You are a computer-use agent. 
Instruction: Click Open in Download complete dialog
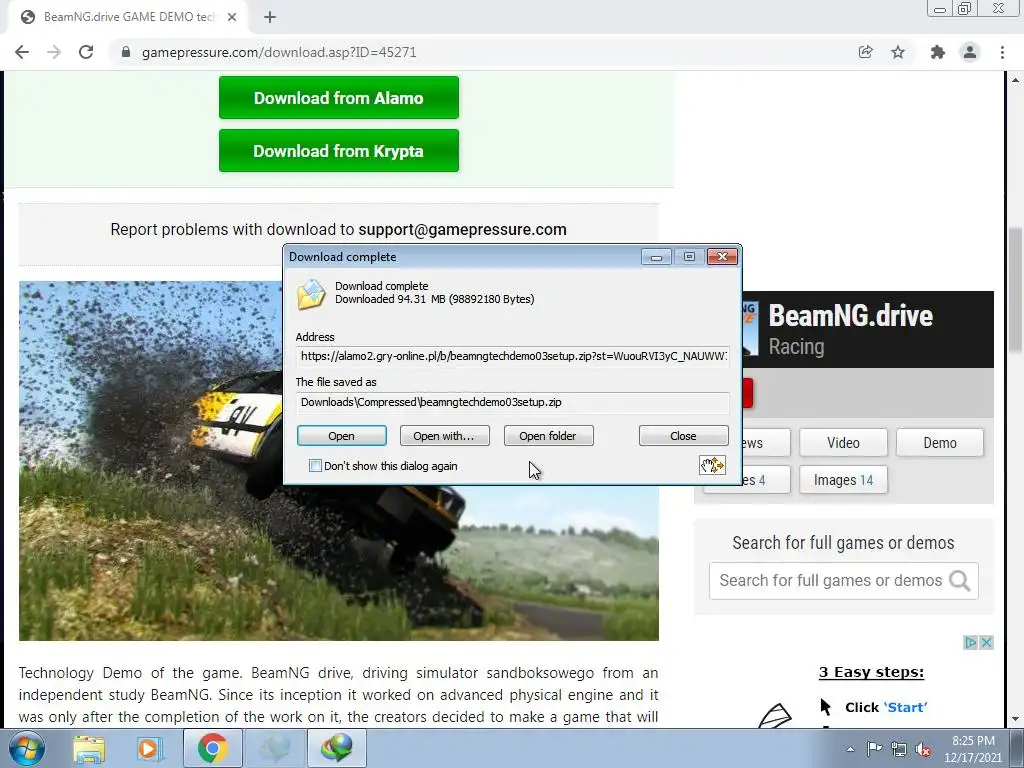[342, 436]
